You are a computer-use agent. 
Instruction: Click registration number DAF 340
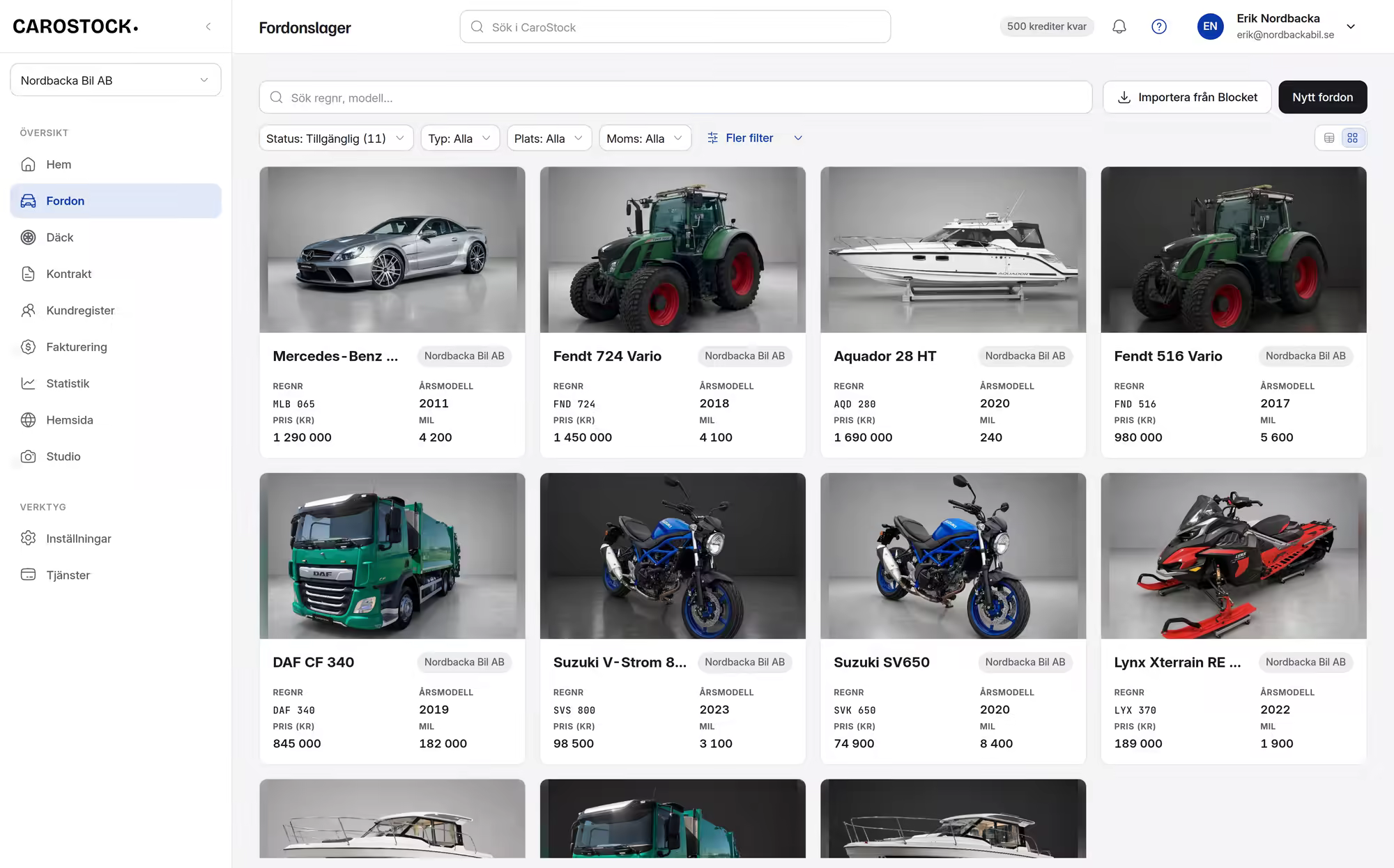(293, 711)
